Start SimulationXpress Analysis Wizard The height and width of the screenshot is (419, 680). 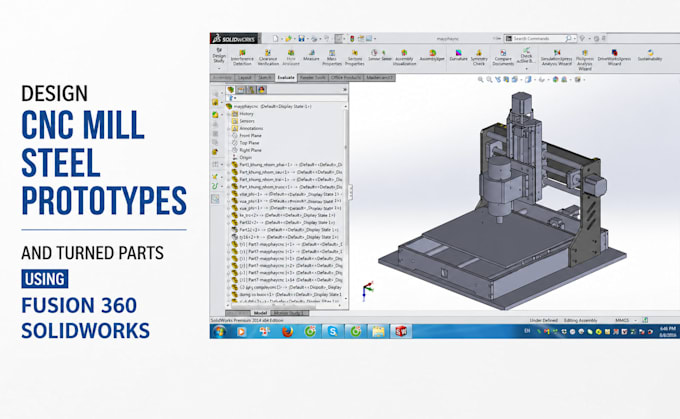point(556,57)
